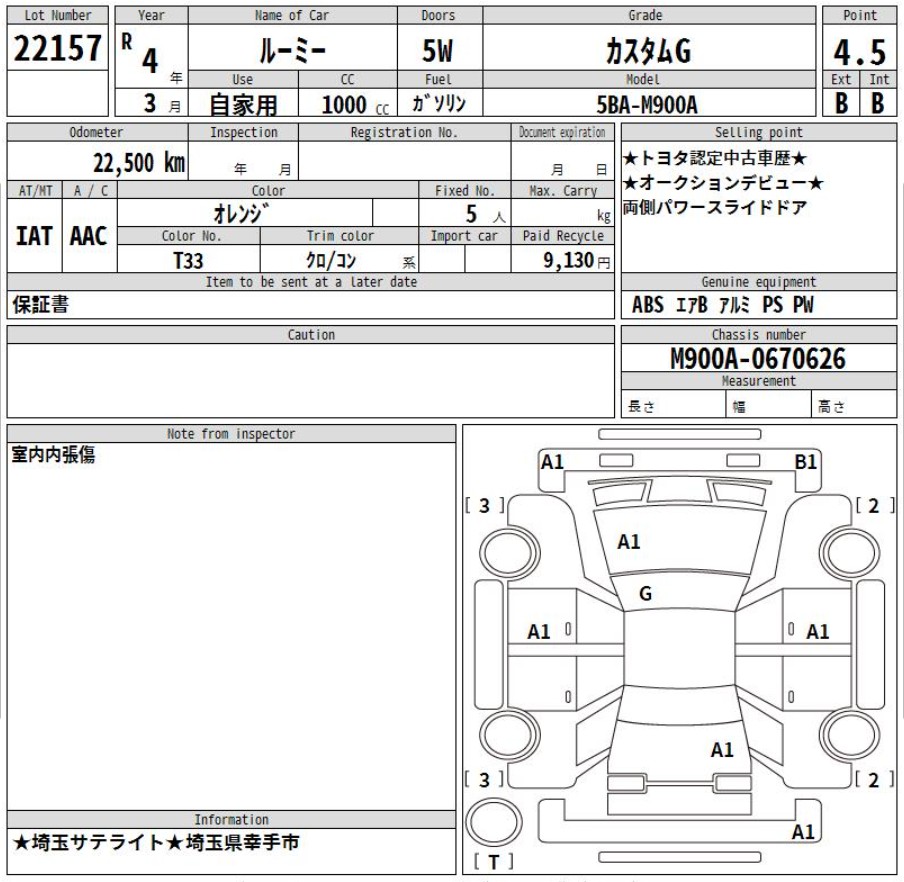Click the paid recycle amount 9,130円
The width and height of the screenshot is (904, 882).
coord(576,261)
